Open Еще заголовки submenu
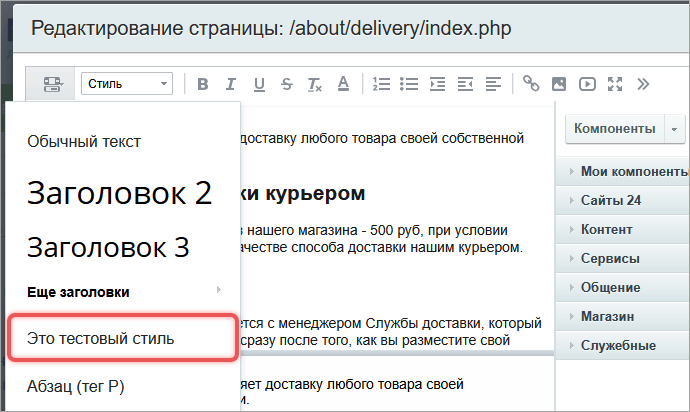Viewport: 690px width, 412px height. click(78, 292)
